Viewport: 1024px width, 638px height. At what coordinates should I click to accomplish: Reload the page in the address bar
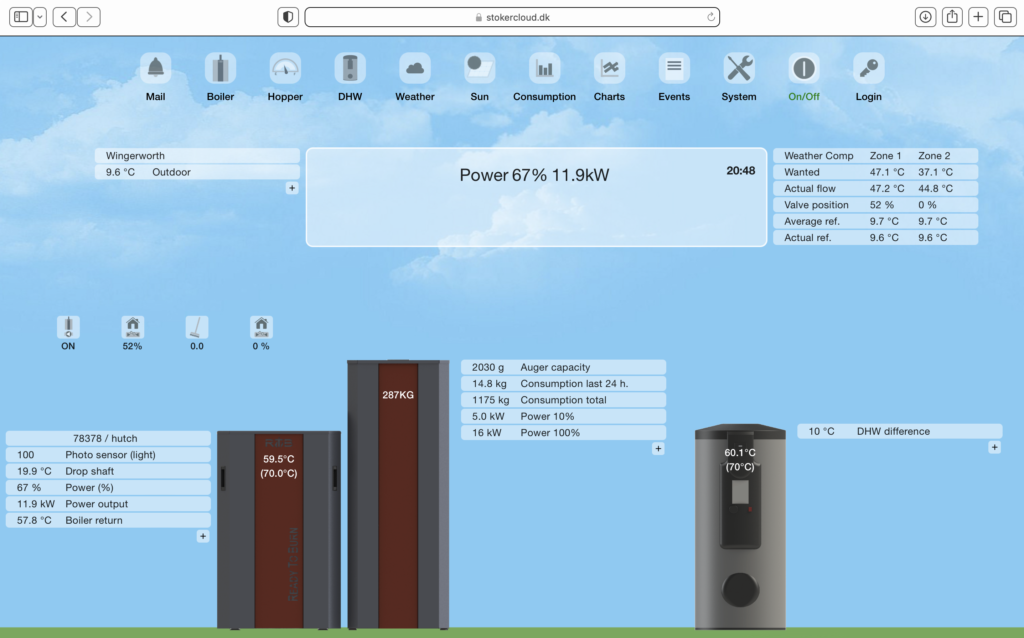pos(711,17)
